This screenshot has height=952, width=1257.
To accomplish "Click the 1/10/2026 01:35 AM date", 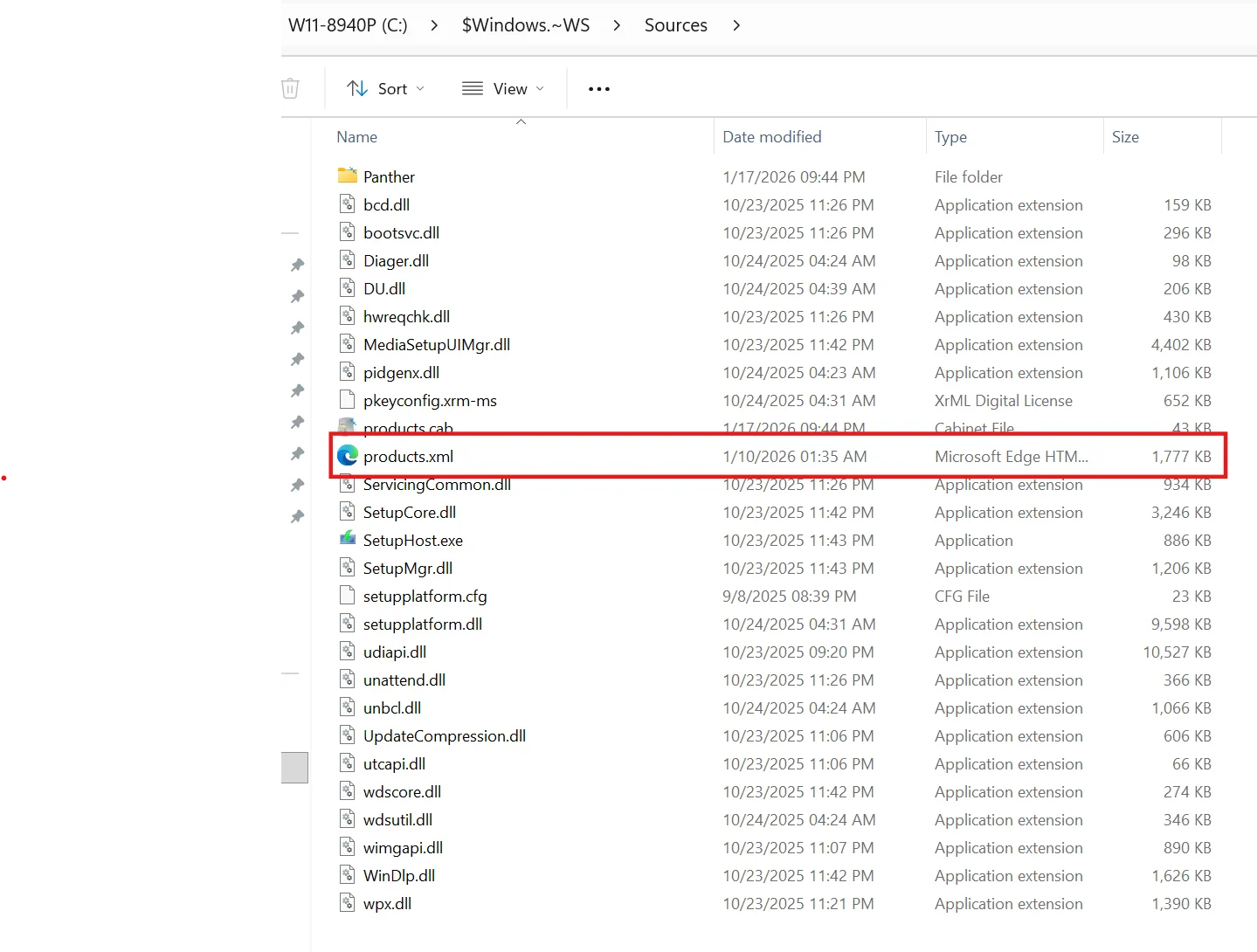I will click(795, 457).
